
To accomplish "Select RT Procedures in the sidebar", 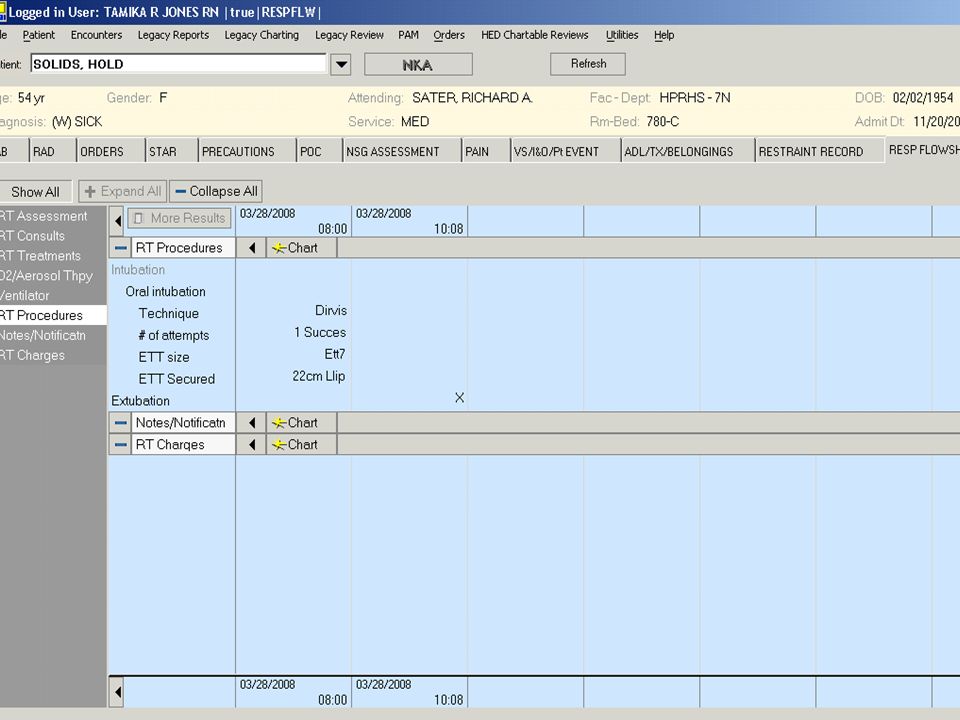I will (x=53, y=315).
